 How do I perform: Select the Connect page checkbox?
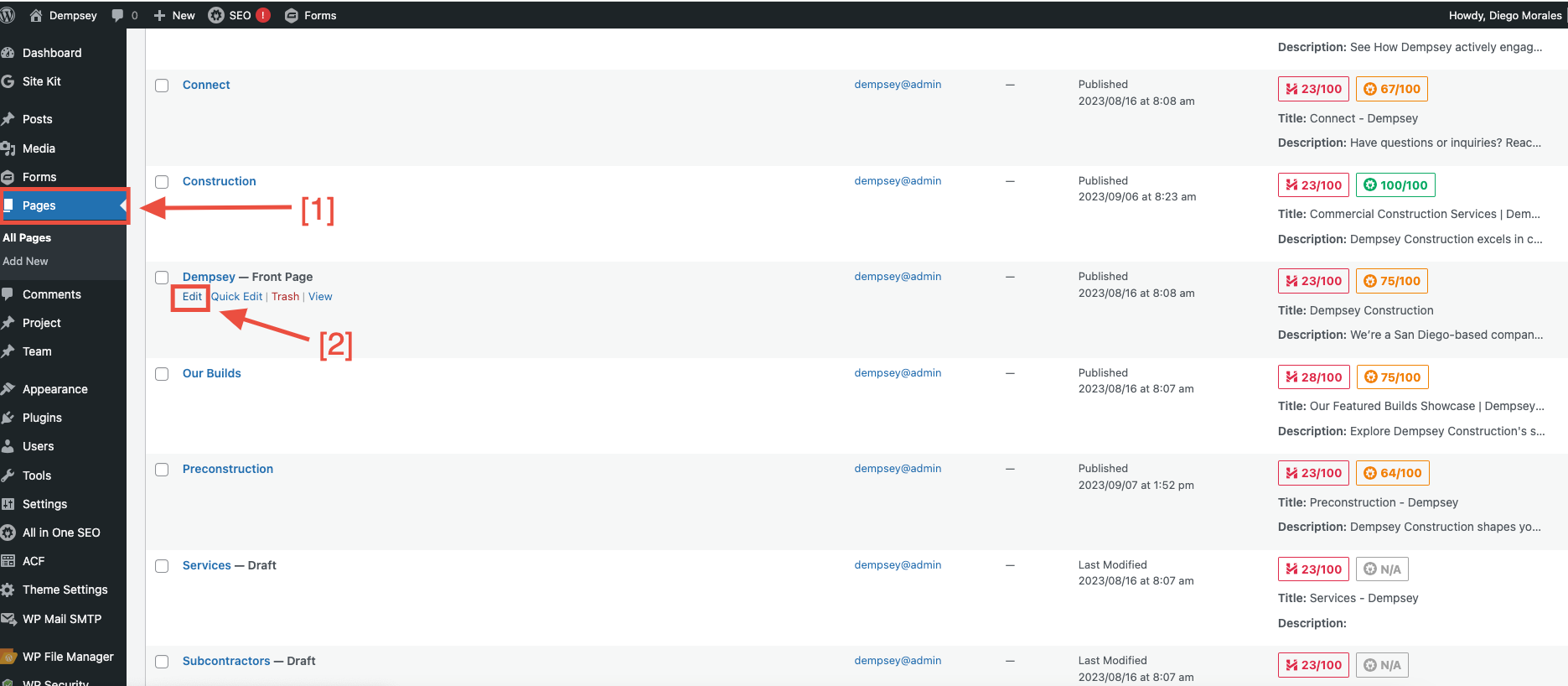162,86
